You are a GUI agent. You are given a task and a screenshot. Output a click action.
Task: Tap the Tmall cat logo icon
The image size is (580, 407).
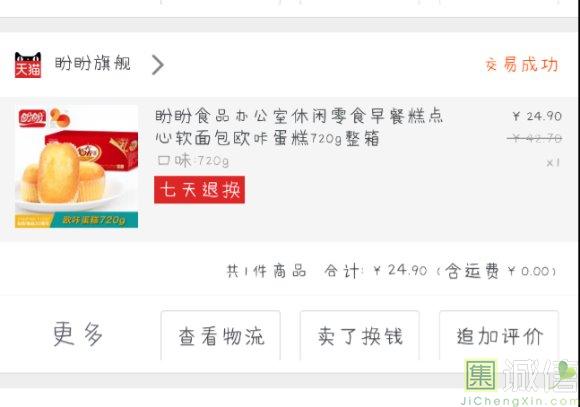pyautogui.click(x=28, y=65)
